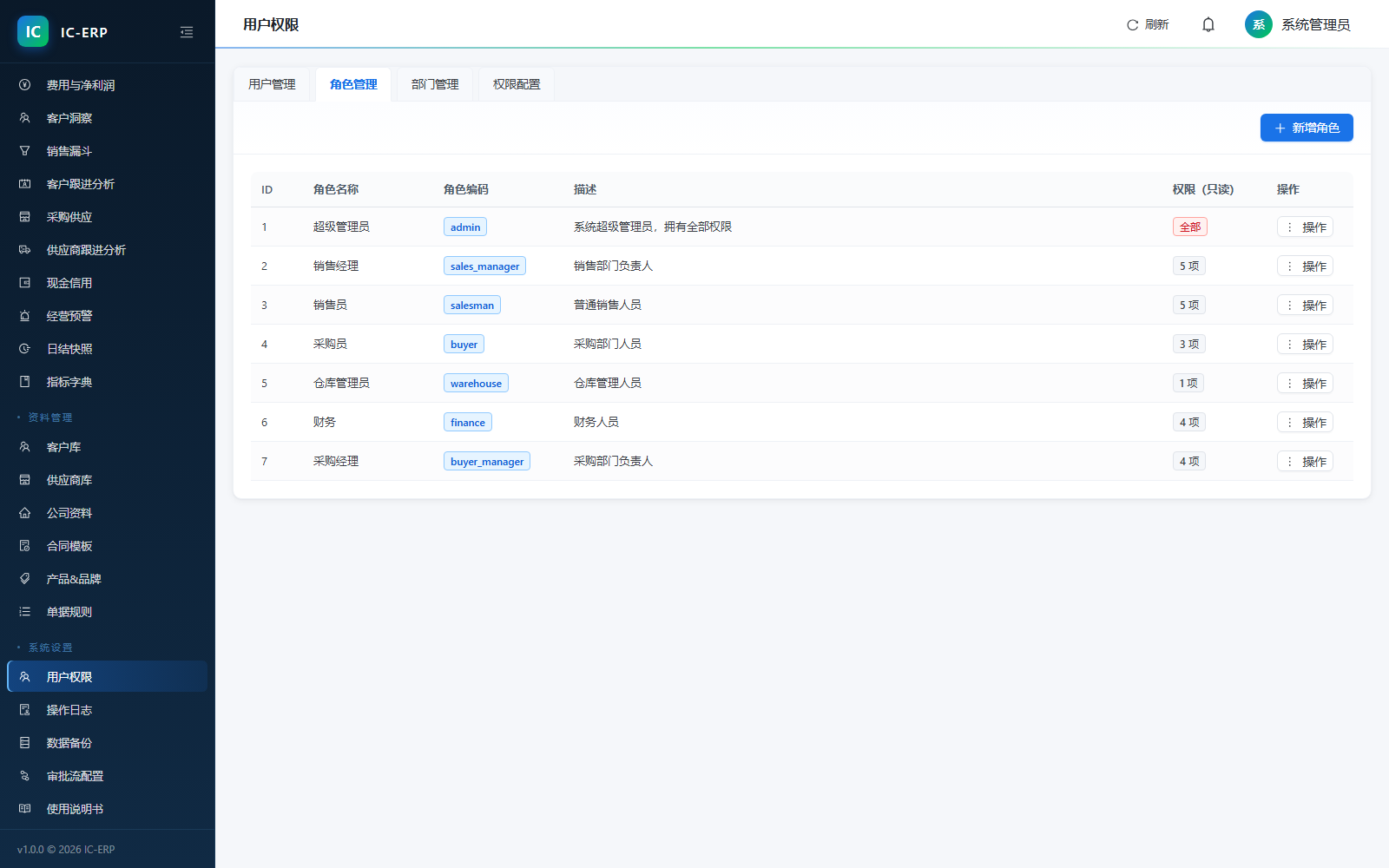Navigate to 采购供应

click(x=108, y=217)
